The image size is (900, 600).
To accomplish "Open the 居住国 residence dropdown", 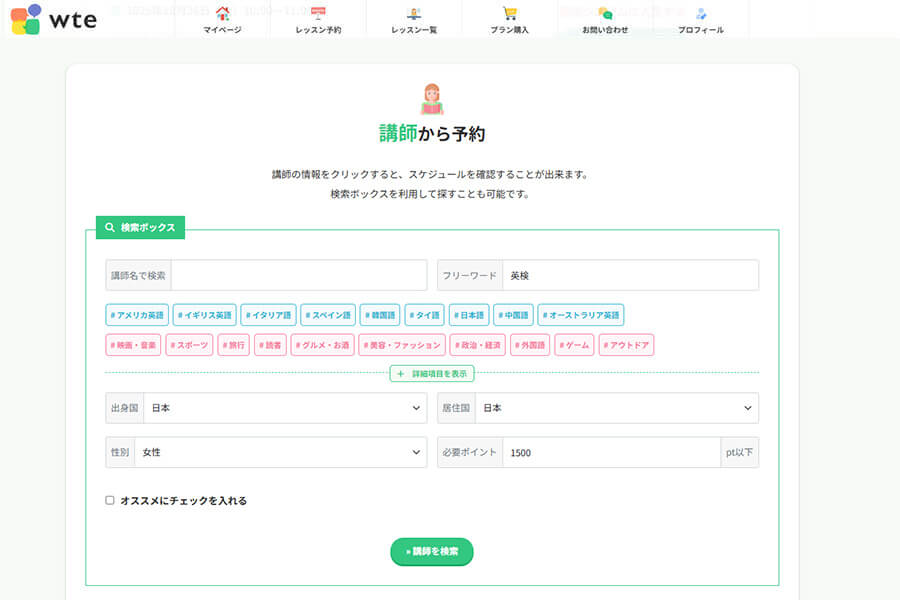I will click(x=617, y=408).
